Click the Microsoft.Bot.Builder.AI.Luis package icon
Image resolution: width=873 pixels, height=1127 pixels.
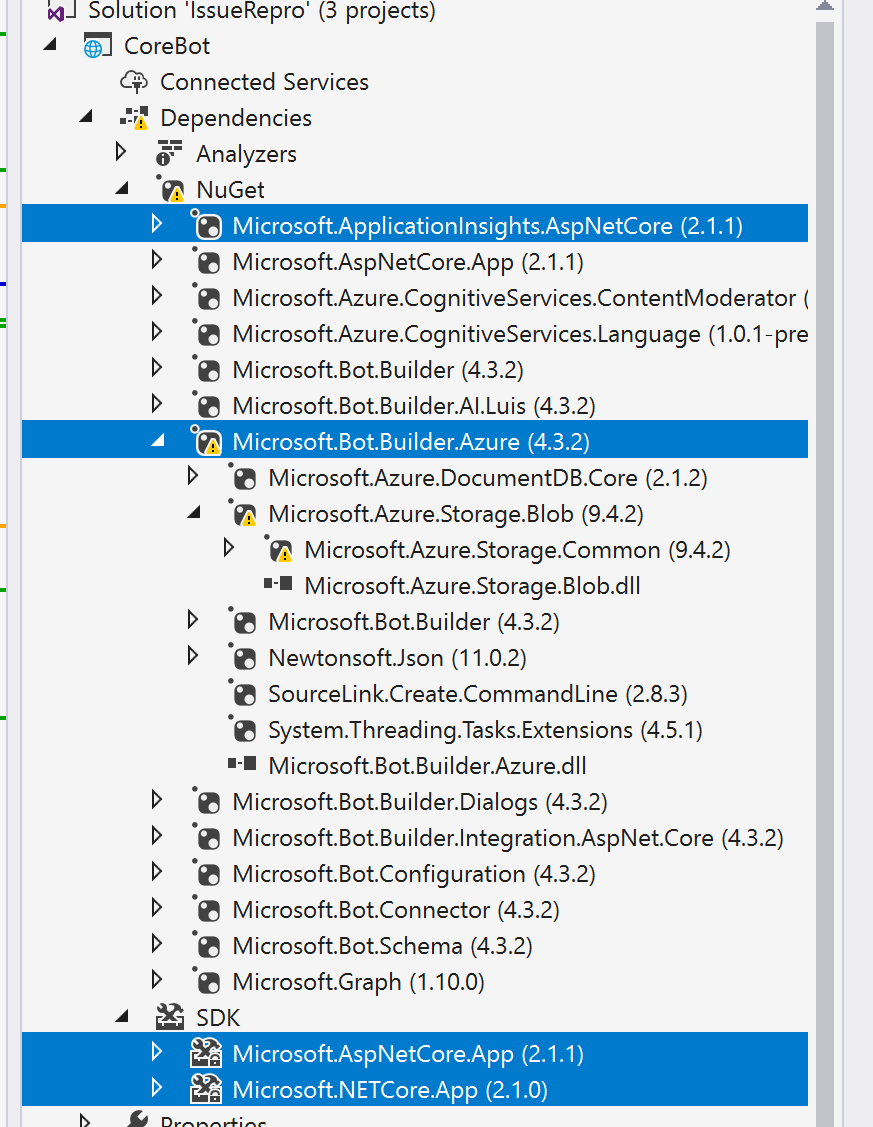(207, 405)
